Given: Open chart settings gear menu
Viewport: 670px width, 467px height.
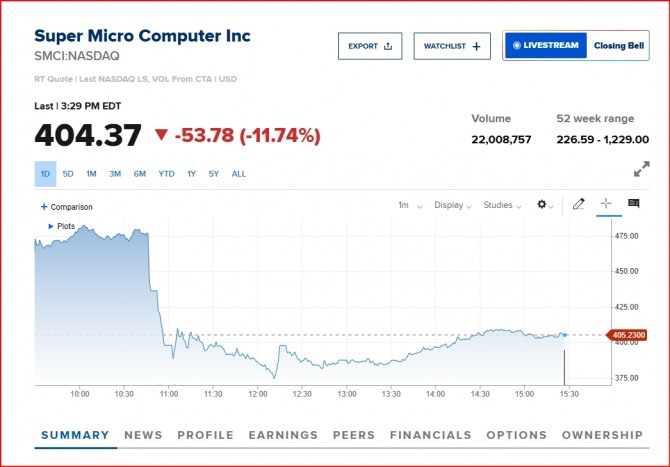Looking at the screenshot, I should coord(545,205).
